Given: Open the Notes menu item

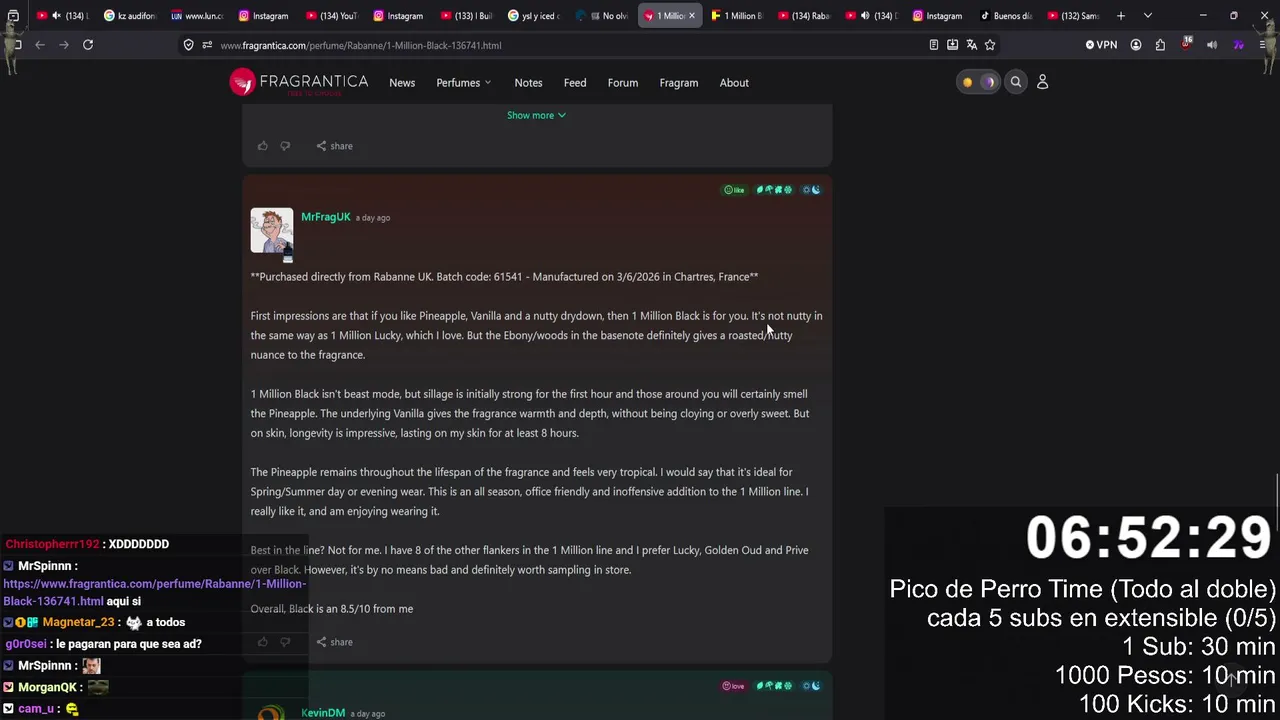Looking at the screenshot, I should (x=528, y=83).
